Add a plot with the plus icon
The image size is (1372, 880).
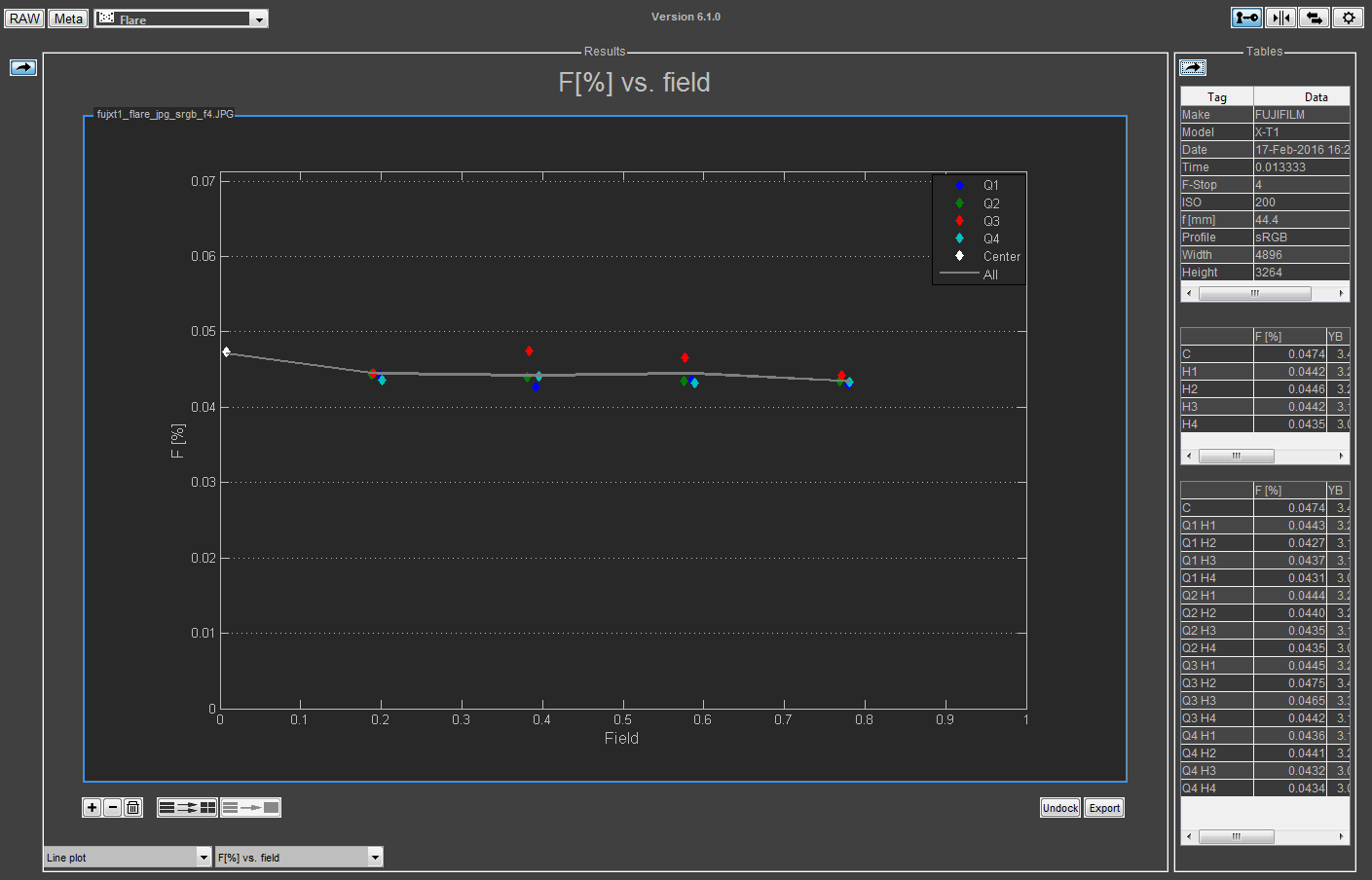(92, 807)
